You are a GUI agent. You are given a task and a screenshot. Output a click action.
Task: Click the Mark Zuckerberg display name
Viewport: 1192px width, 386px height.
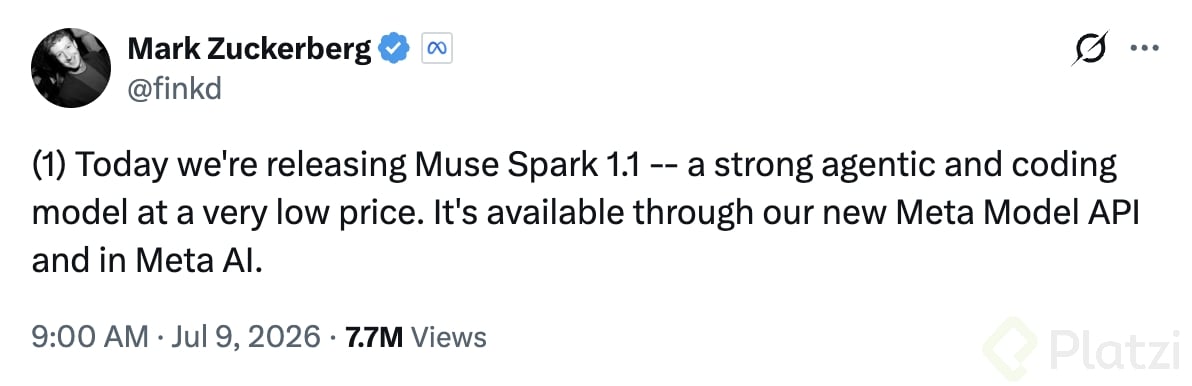coord(250,49)
